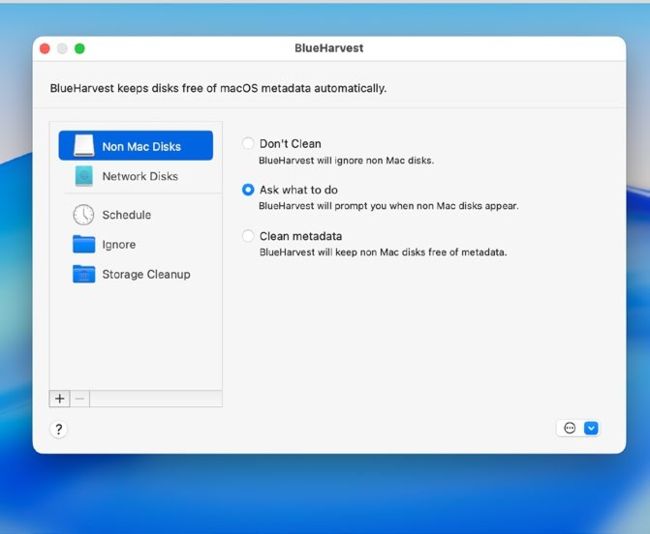Select the Clean metadata radio option
Screen dimensions: 650x534
coord(248,236)
